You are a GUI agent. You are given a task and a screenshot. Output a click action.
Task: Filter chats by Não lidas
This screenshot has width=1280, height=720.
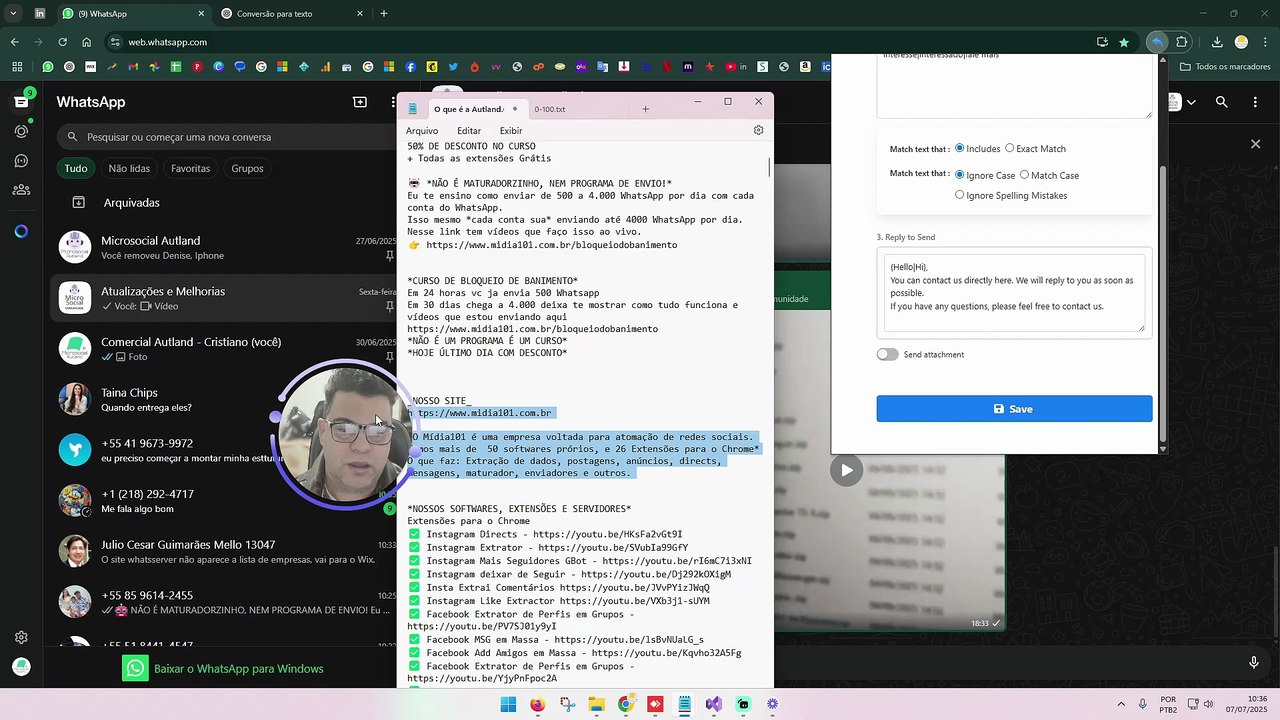click(129, 168)
